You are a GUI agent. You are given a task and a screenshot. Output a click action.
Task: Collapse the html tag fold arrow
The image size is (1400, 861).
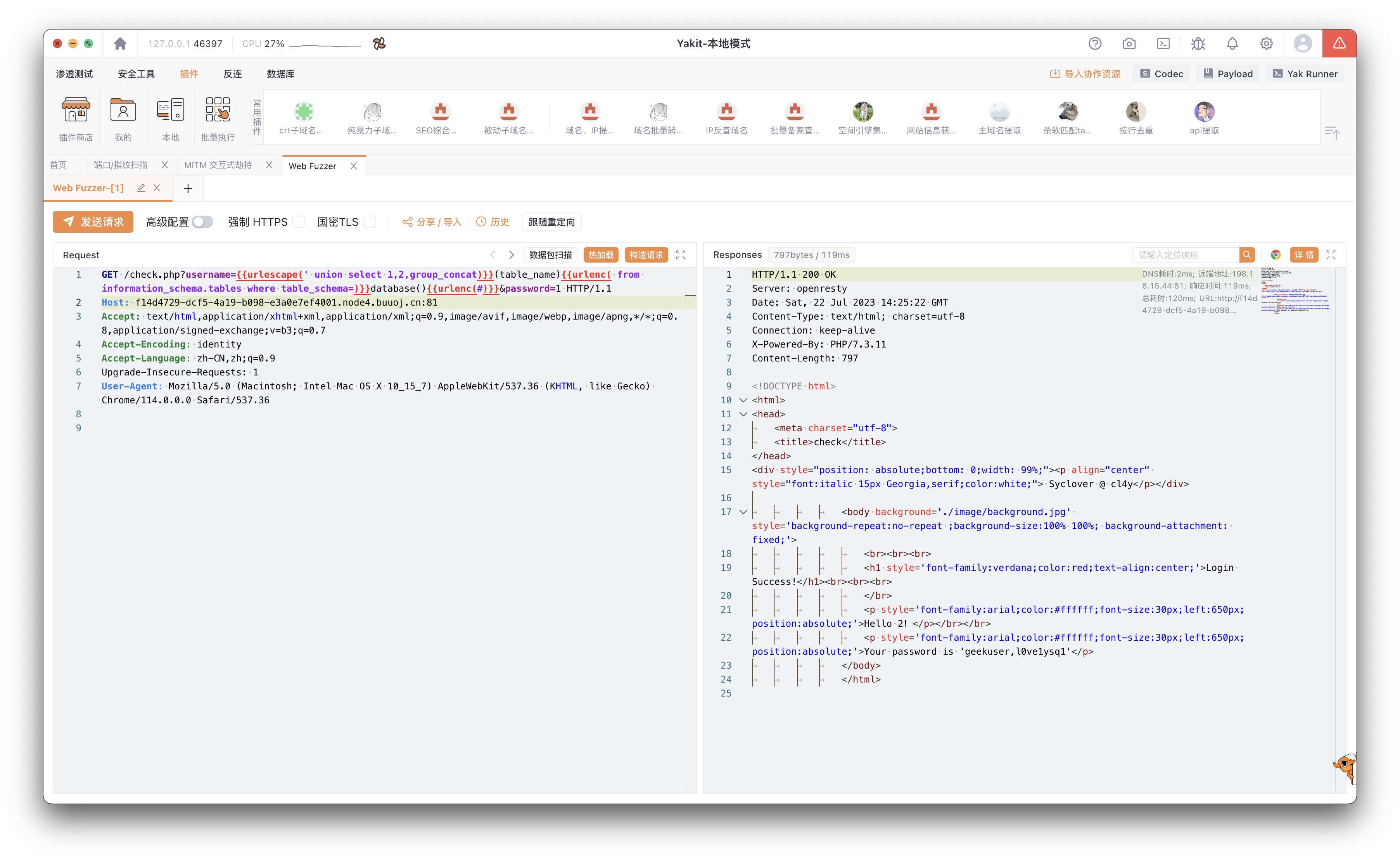point(743,400)
